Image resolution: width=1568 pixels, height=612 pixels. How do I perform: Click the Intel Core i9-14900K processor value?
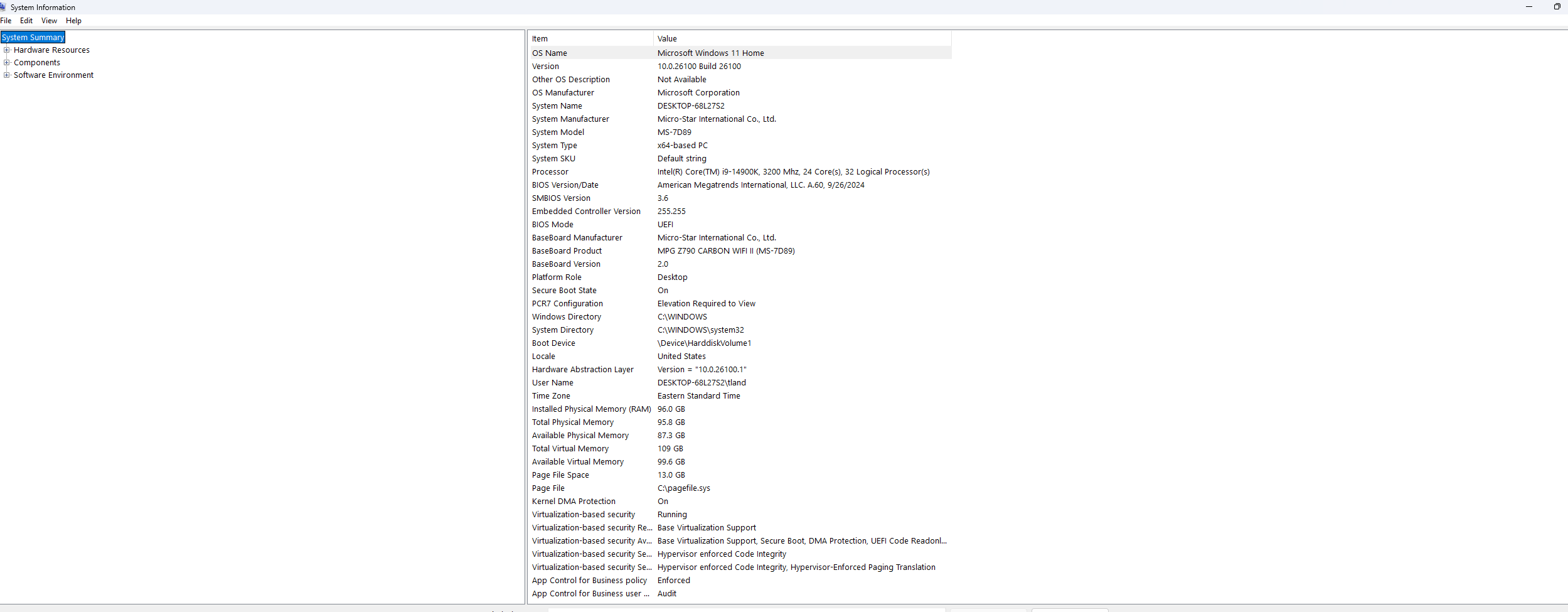794,172
